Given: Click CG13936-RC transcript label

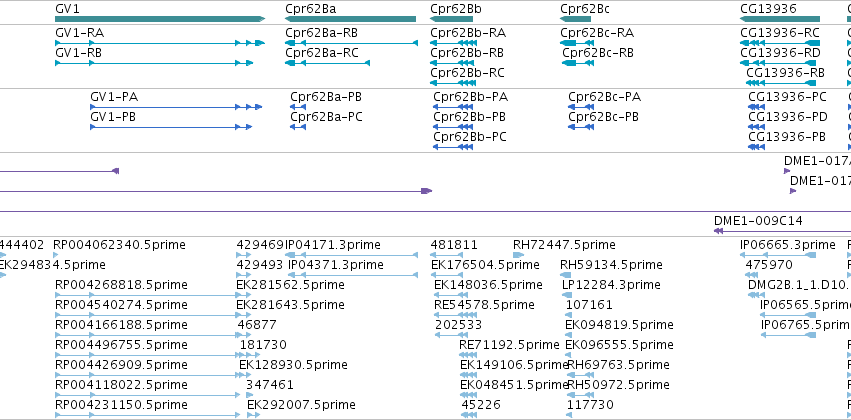Looking at the screenshot, I should 780,33.
